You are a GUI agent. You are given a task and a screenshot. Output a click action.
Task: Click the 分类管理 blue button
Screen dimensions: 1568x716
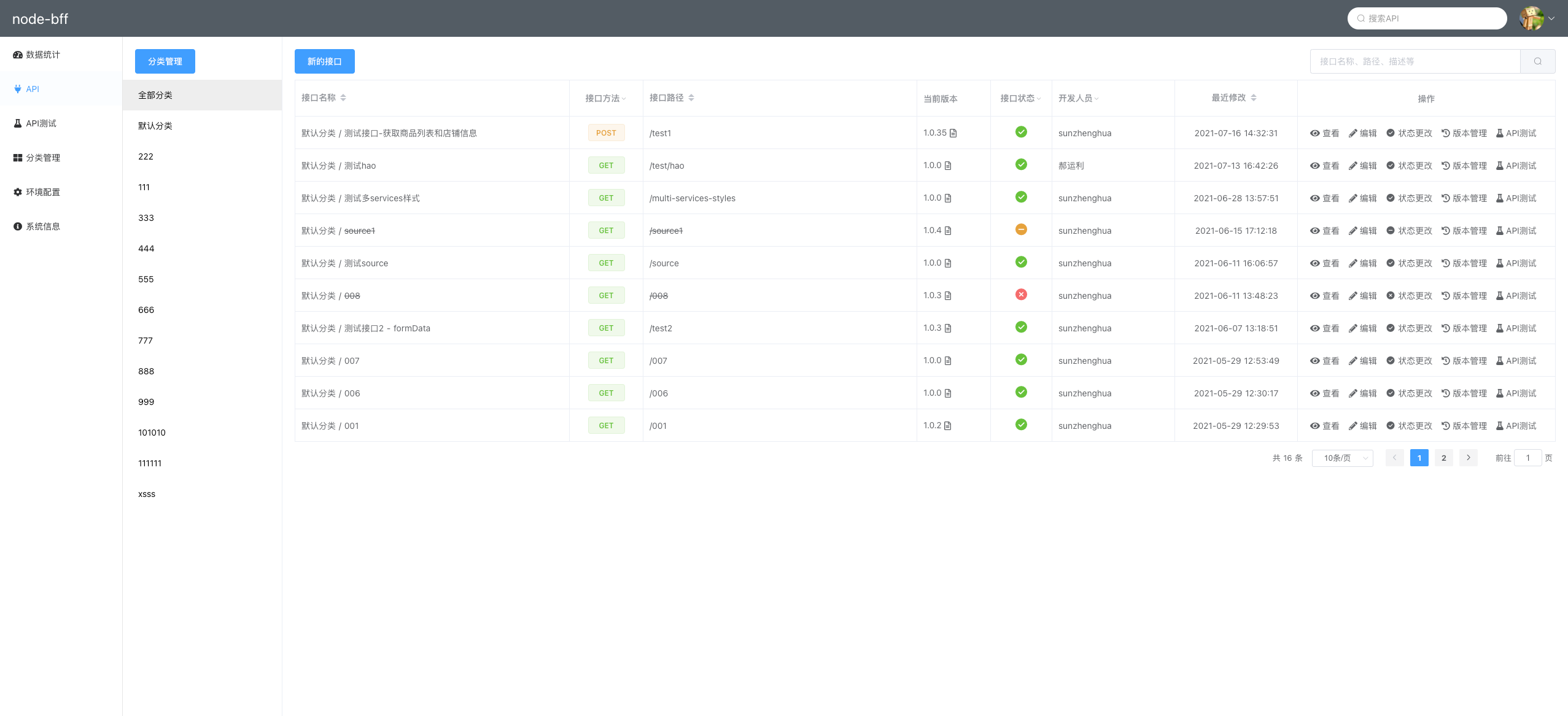coord(165,61)
